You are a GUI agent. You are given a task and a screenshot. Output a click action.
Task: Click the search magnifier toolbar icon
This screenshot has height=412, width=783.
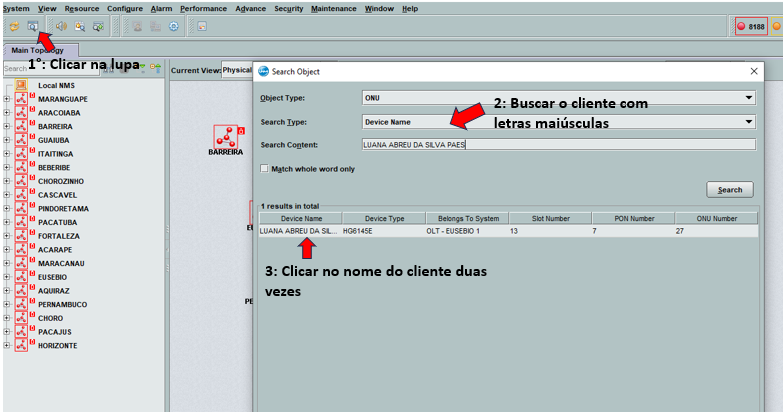[x=32, y=26]
